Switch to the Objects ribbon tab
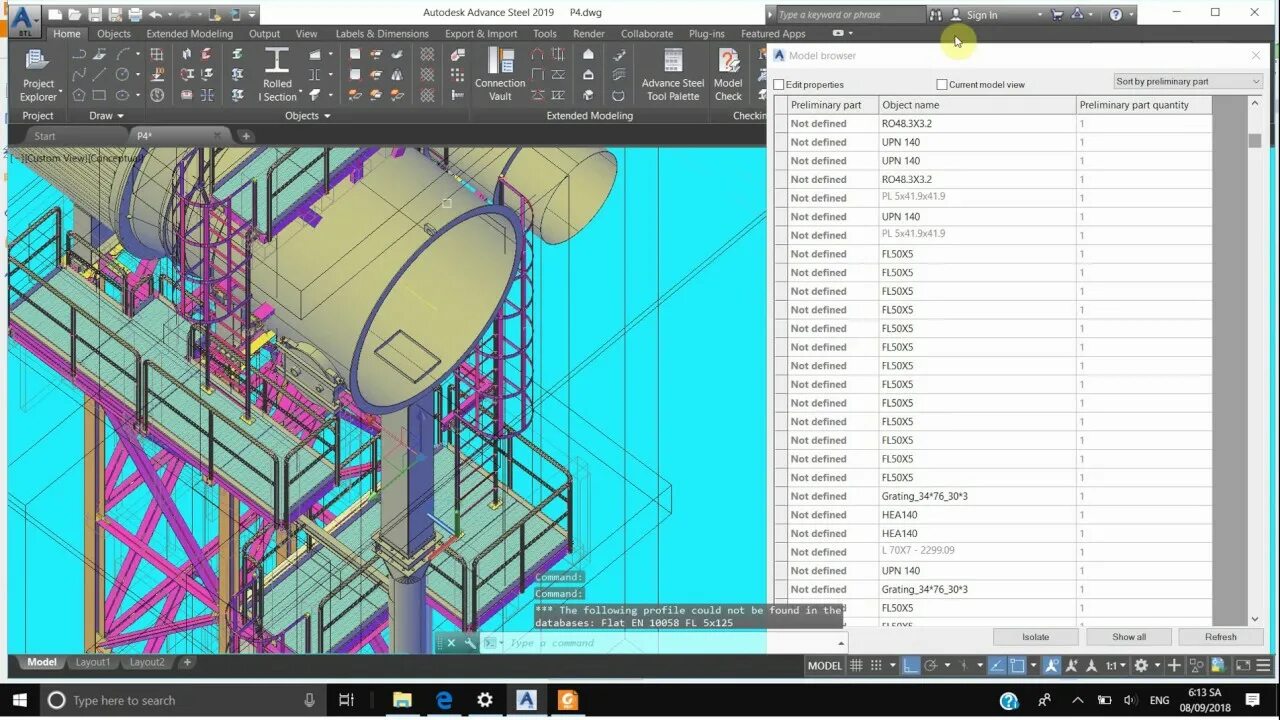This screenshot has width=1280, height=720. (114, 34)
